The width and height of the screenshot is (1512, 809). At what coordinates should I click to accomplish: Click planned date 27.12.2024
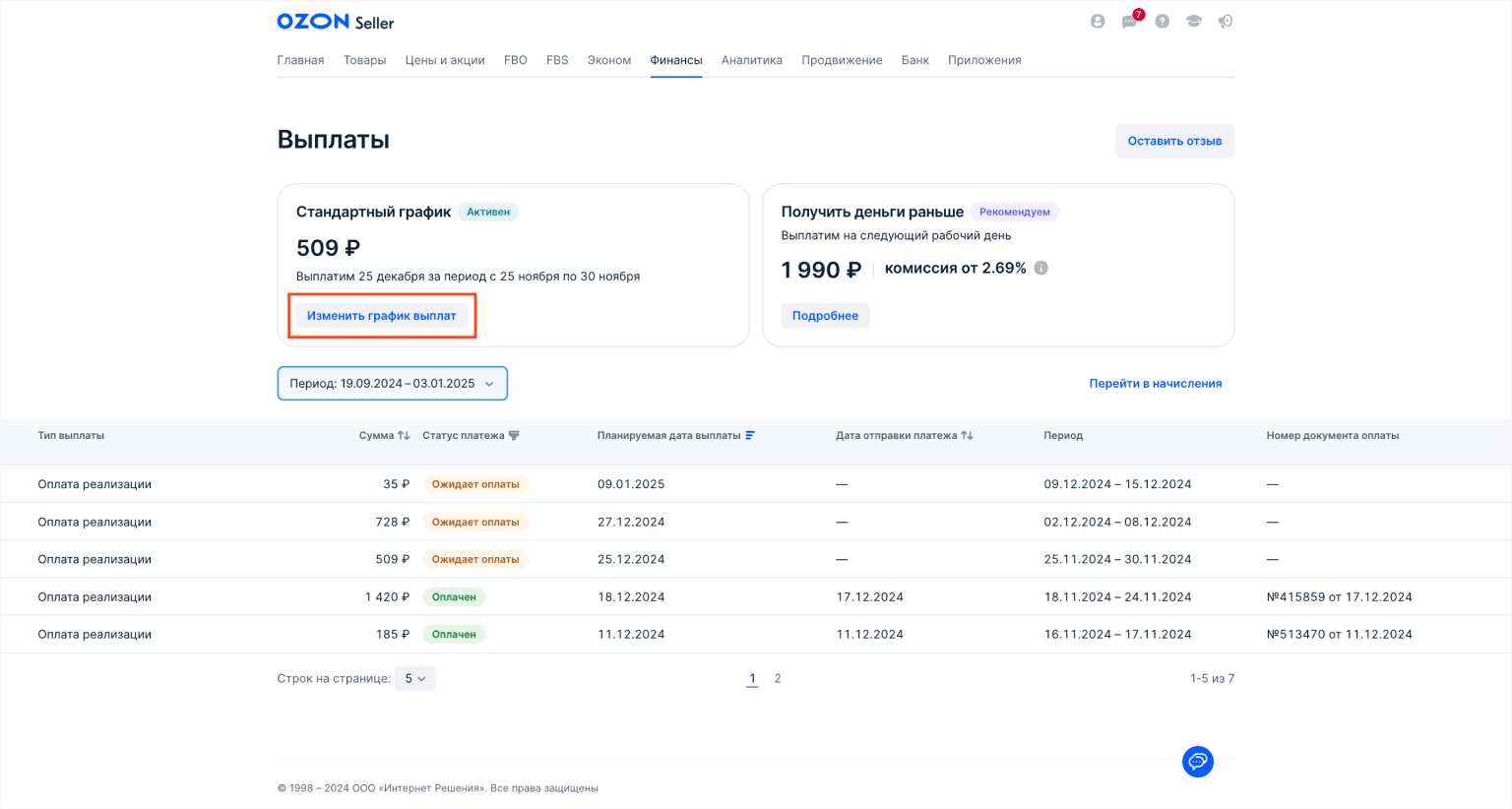(x=631, y=522)
